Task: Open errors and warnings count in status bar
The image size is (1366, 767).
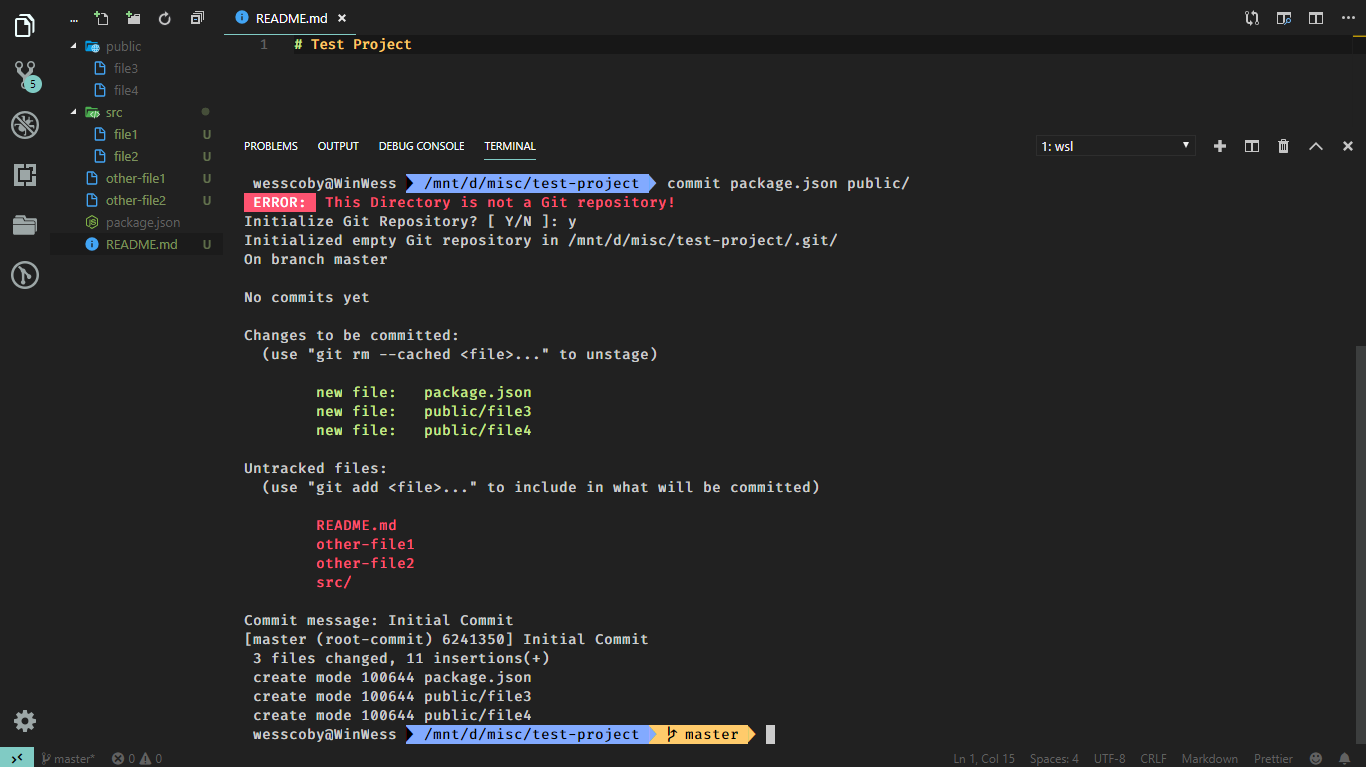Action: click(137, 758)
